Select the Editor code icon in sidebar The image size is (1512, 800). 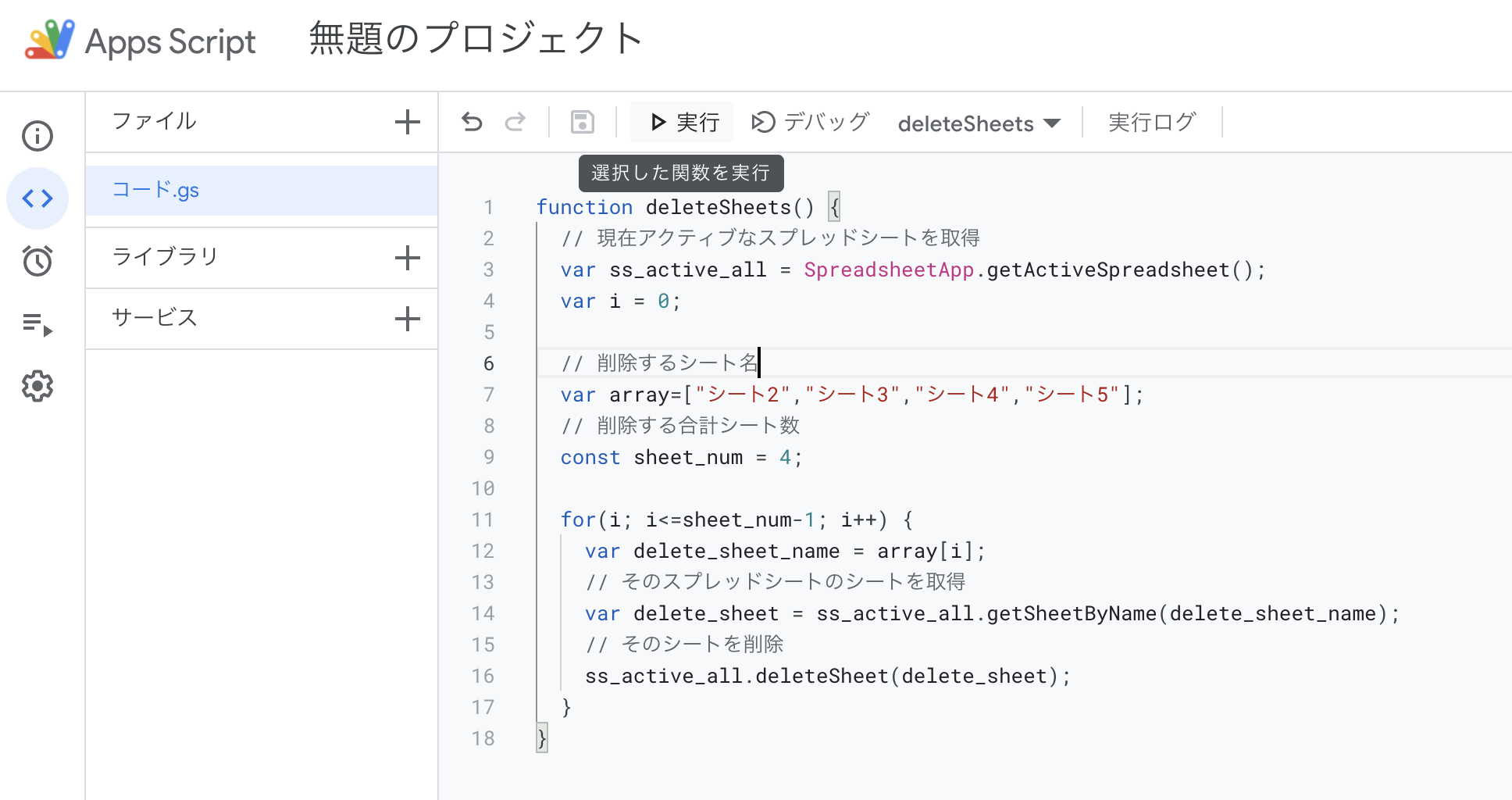[37, 198]
